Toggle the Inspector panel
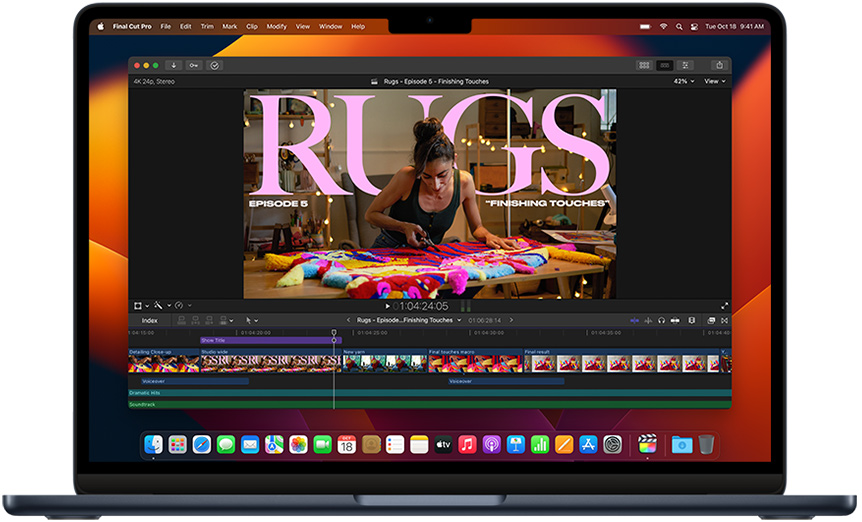 click(686, 65)
